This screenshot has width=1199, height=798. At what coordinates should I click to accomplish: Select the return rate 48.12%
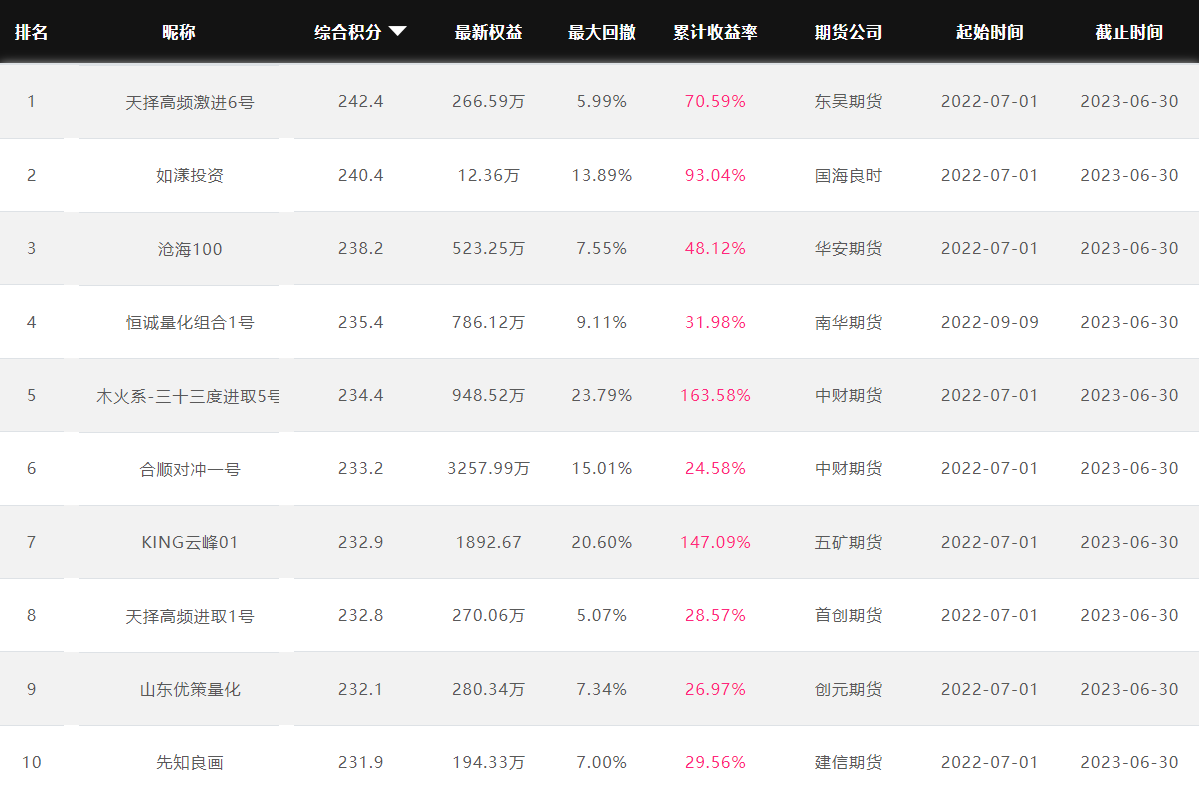[715, 248]
